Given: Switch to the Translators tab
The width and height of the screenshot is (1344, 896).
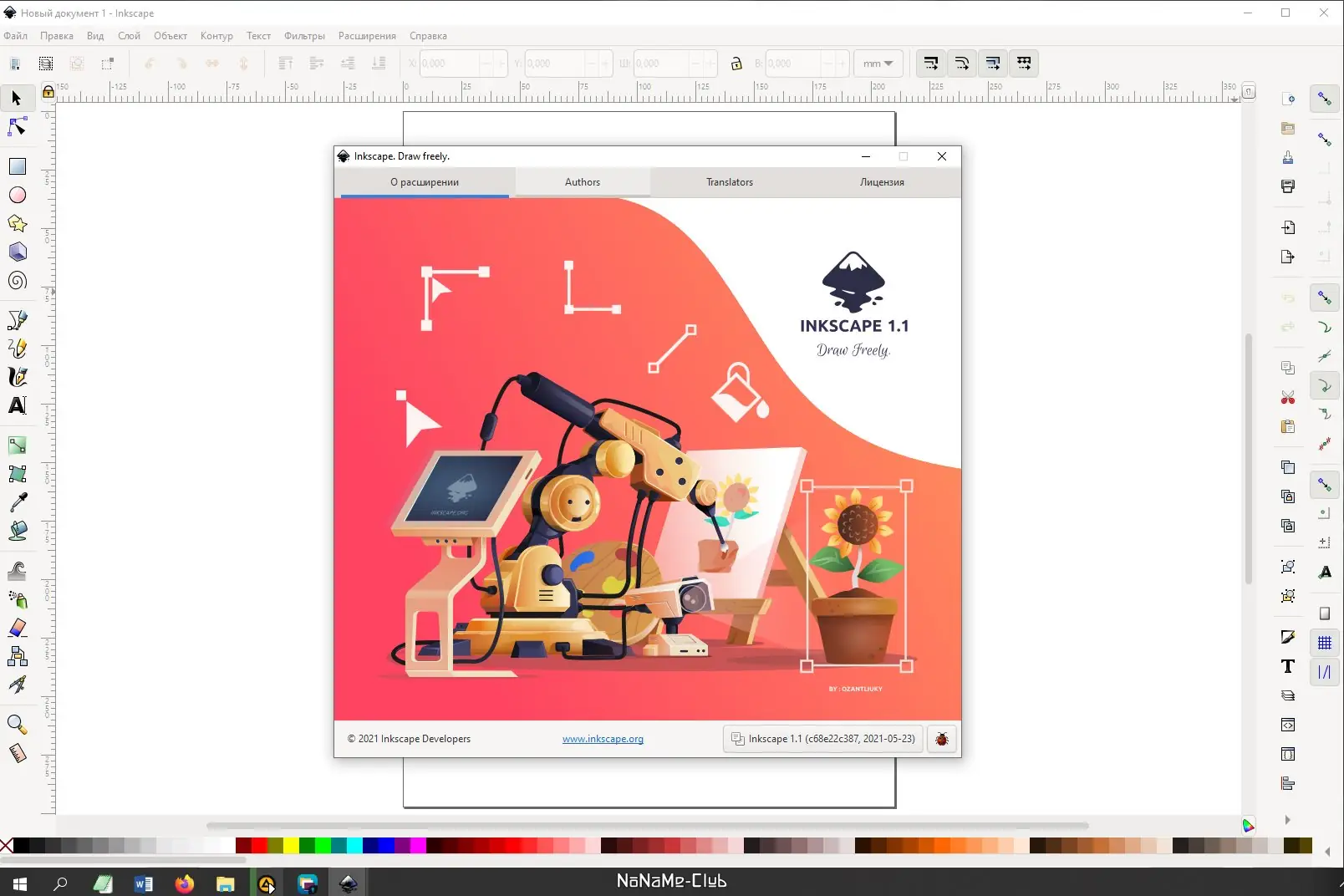Looking at the screenshot, I should [x=730, y=182].
